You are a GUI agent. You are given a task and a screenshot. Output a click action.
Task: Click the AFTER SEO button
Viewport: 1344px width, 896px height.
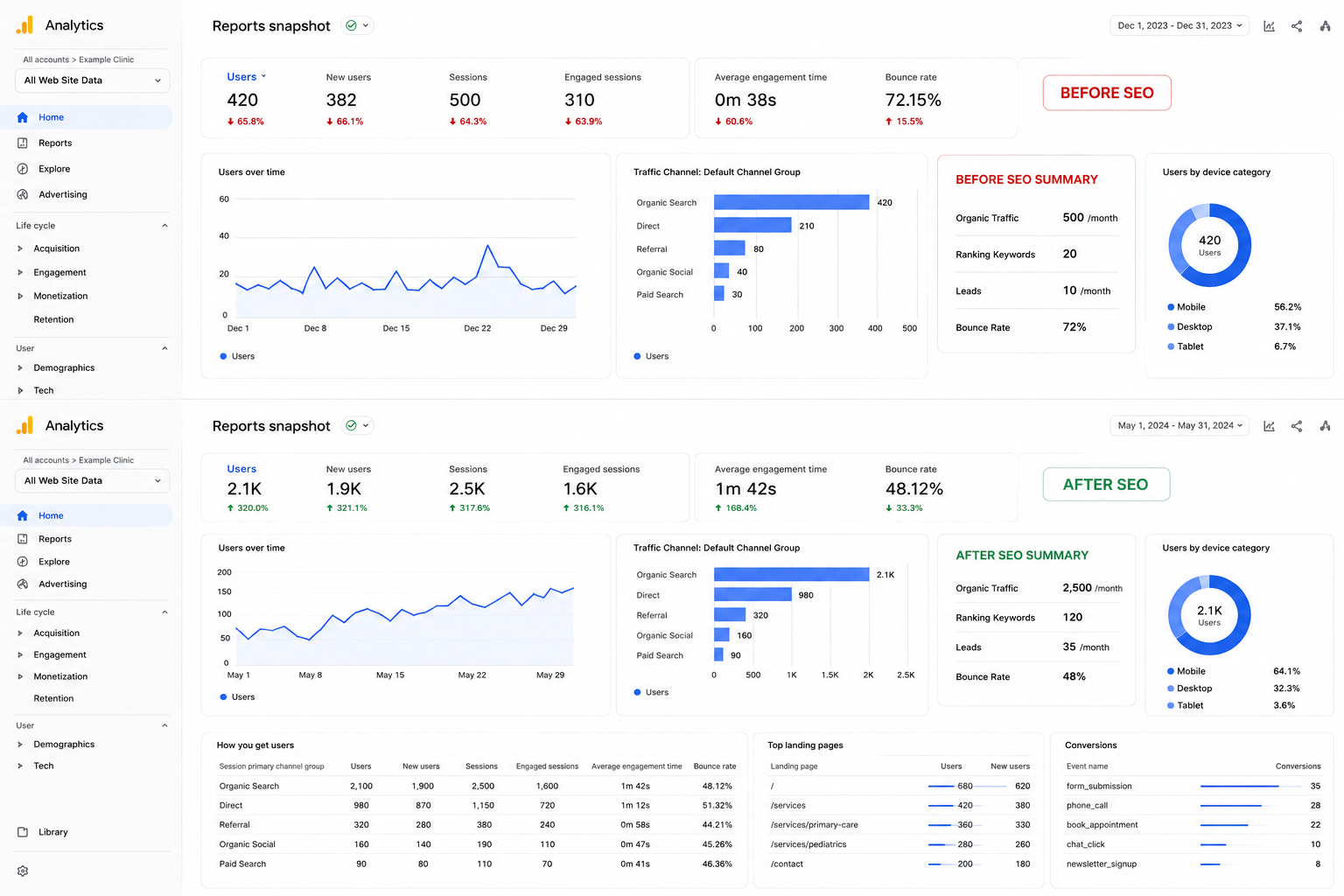(1106, 485)
